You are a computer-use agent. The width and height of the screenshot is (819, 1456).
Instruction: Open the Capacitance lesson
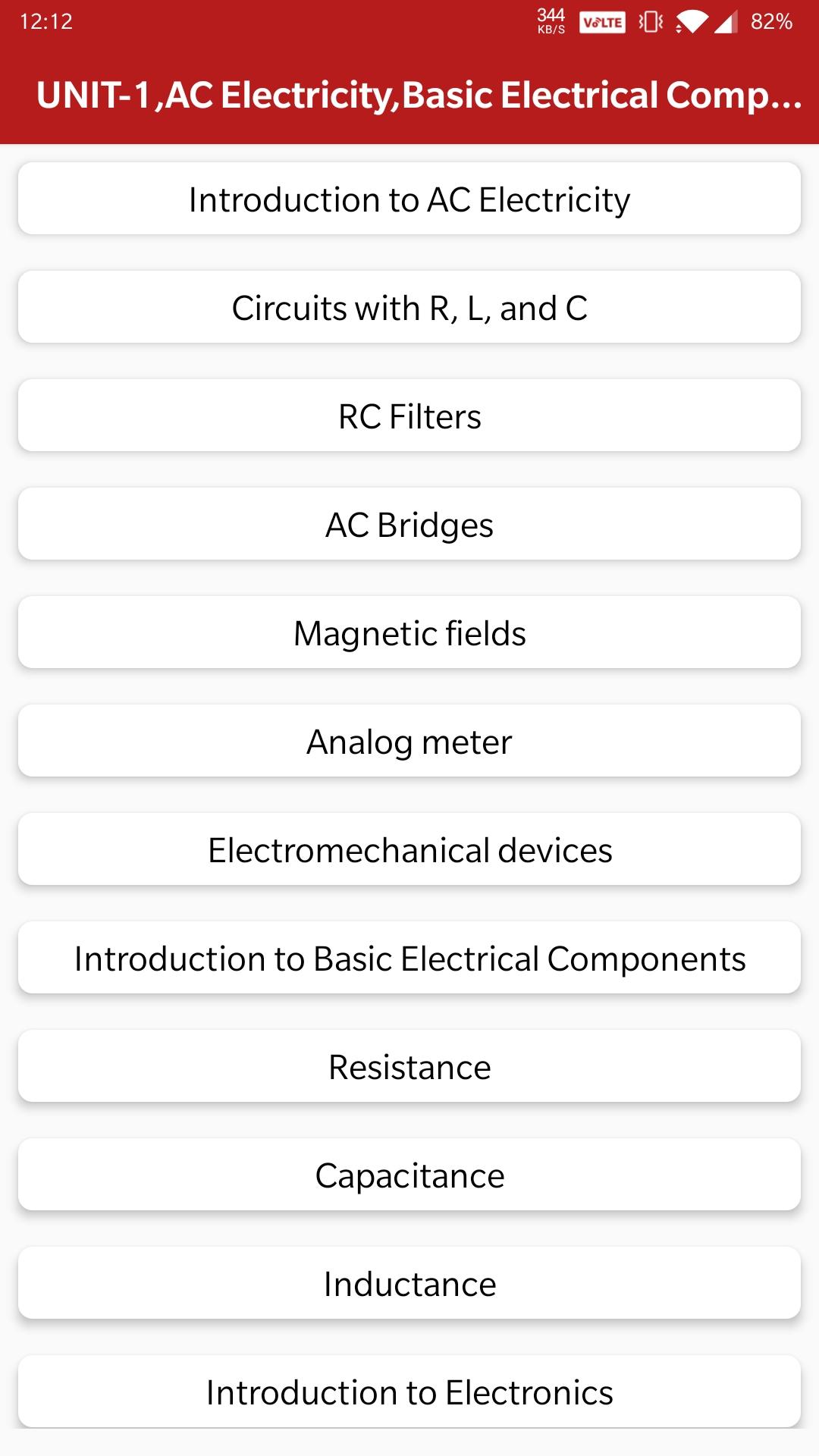tap(409, 1175)
